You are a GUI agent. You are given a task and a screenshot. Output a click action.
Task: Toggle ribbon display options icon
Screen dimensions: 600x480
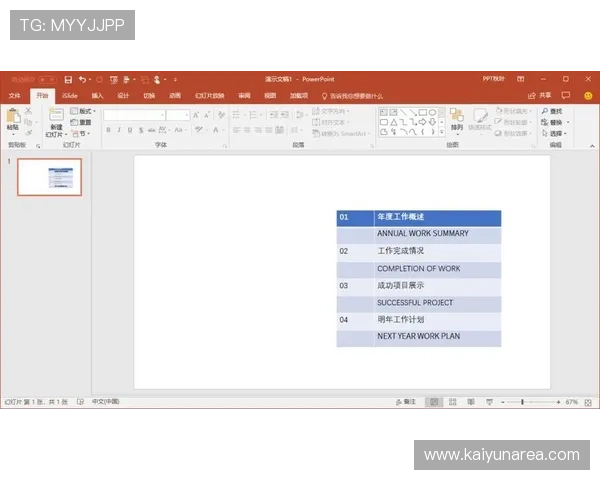point(520,79)
